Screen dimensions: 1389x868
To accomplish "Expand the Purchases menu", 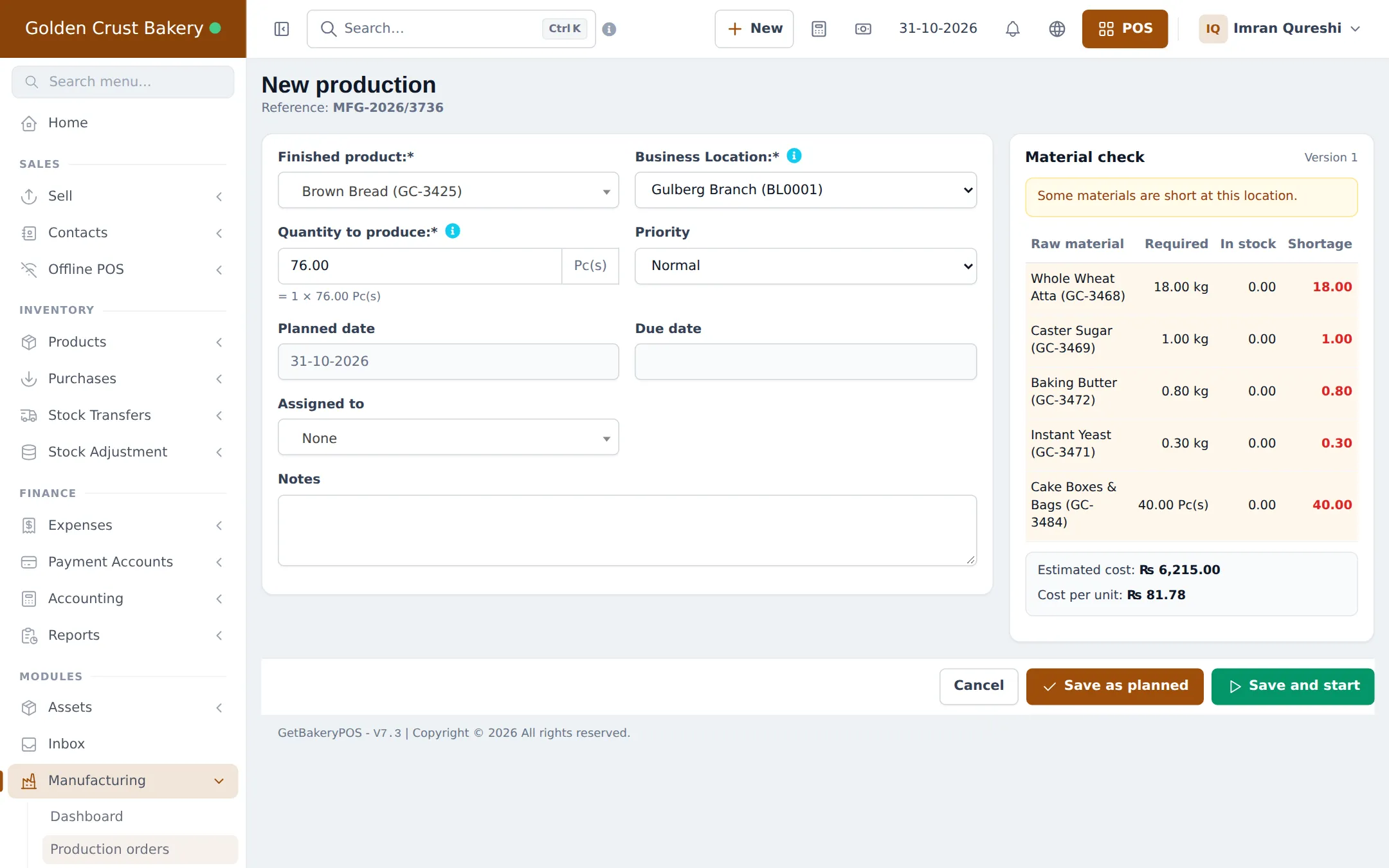I will point(122,379).
